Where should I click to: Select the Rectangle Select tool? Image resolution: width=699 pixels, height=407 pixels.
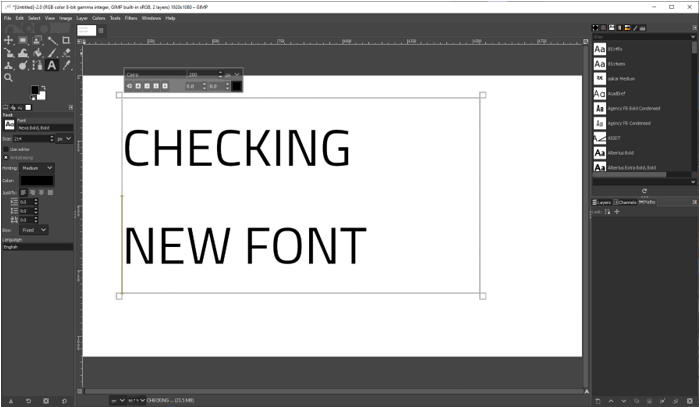(x=23, y=41)
